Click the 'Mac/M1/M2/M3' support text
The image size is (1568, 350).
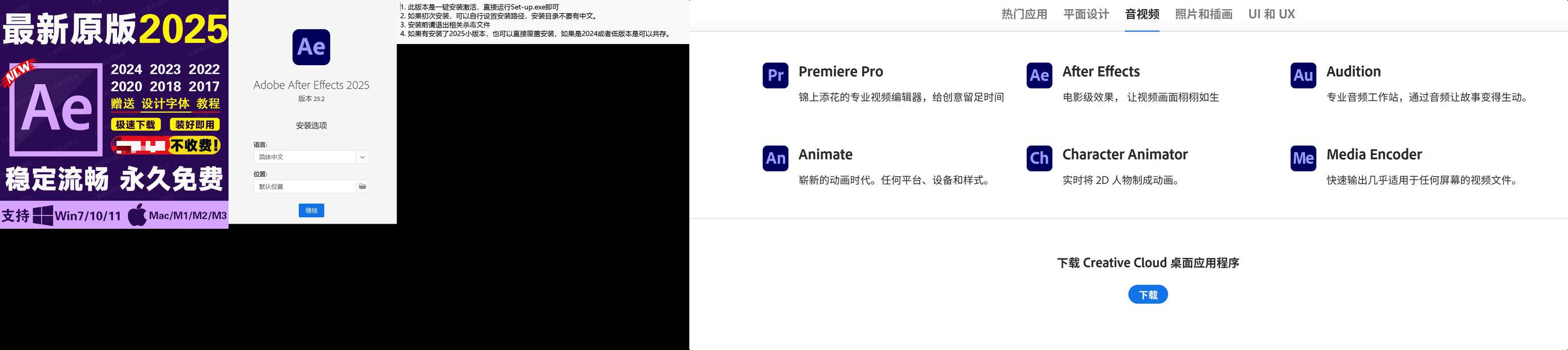click(x=188, y=216)
